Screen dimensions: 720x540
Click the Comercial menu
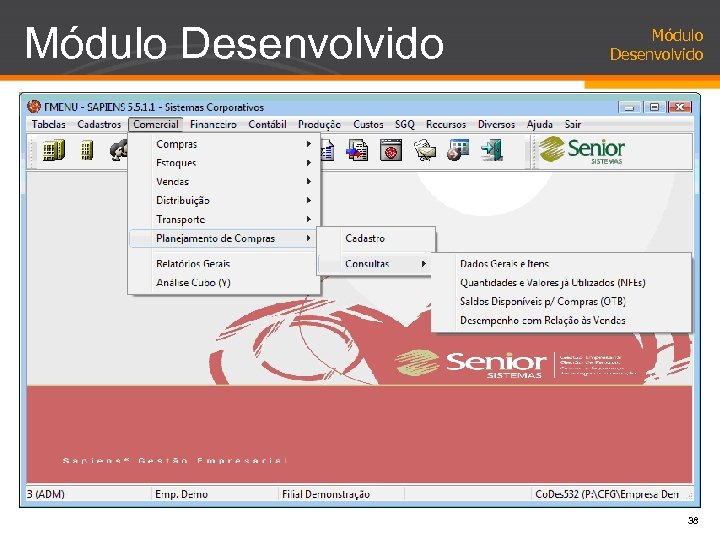click(156, 124)
